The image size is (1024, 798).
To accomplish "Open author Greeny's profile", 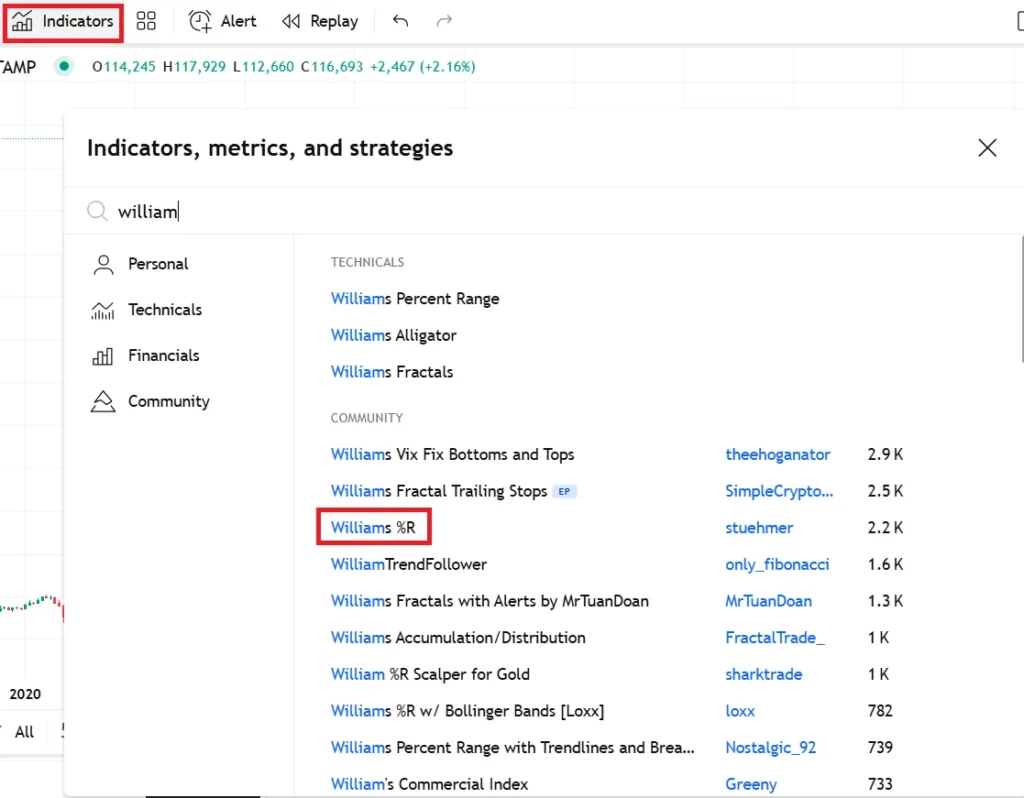I will pyautogui.click(x=751, y=783).
